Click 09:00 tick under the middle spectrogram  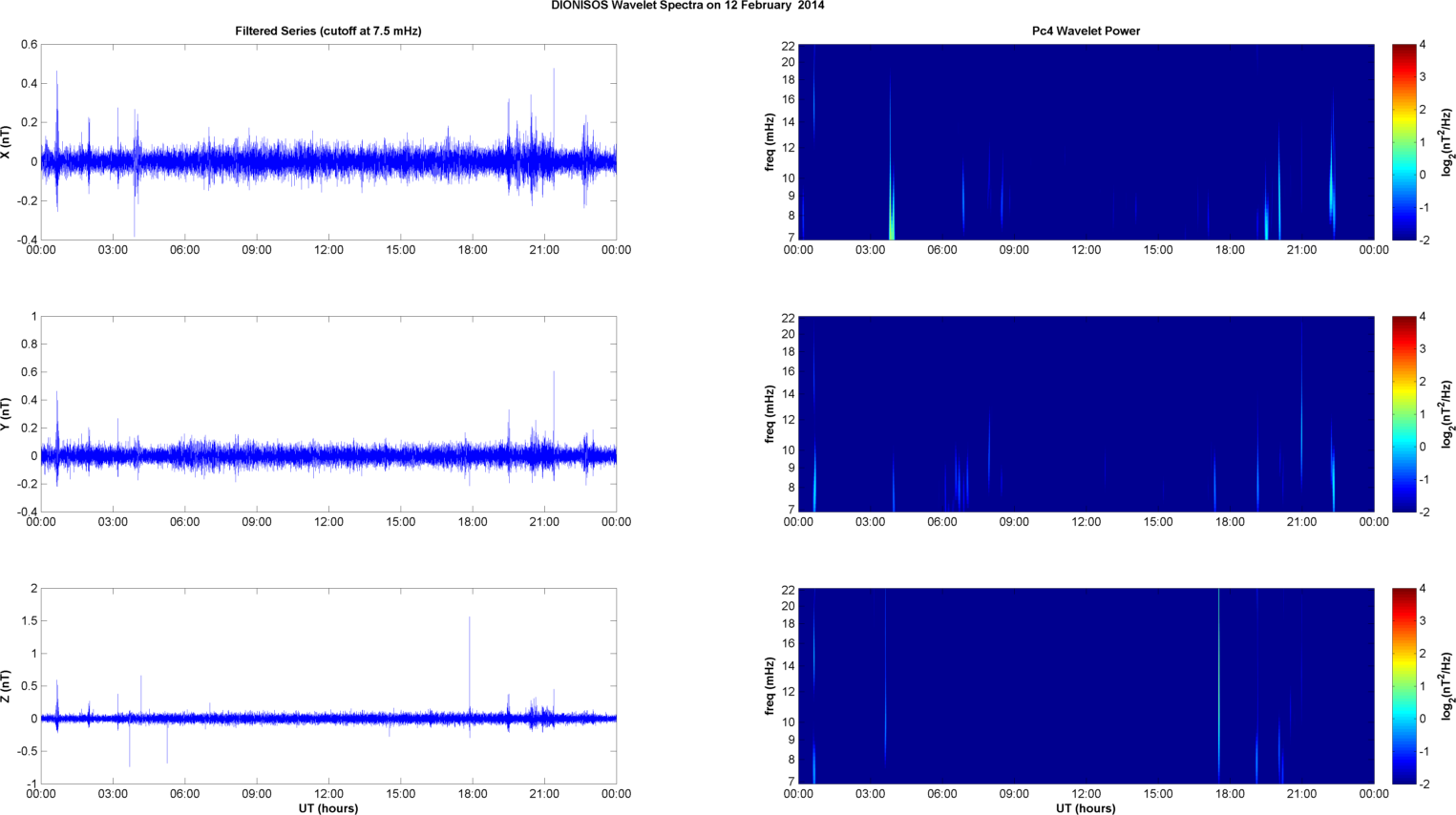click(1014, 522)
